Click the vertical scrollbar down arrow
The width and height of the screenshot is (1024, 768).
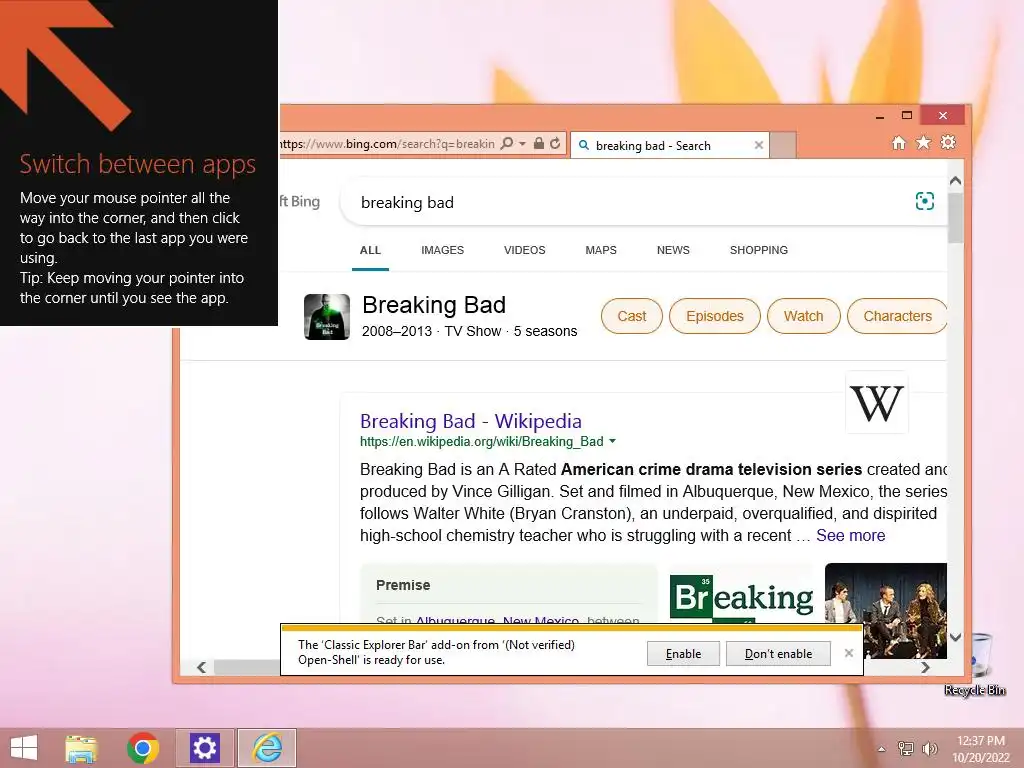pyautogui.click(x=955, y=637)
